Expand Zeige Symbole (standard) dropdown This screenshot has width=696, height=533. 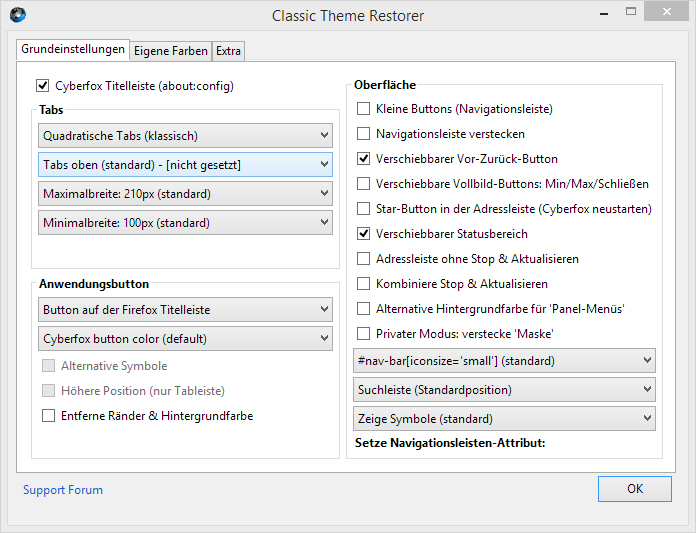point(505,419)
